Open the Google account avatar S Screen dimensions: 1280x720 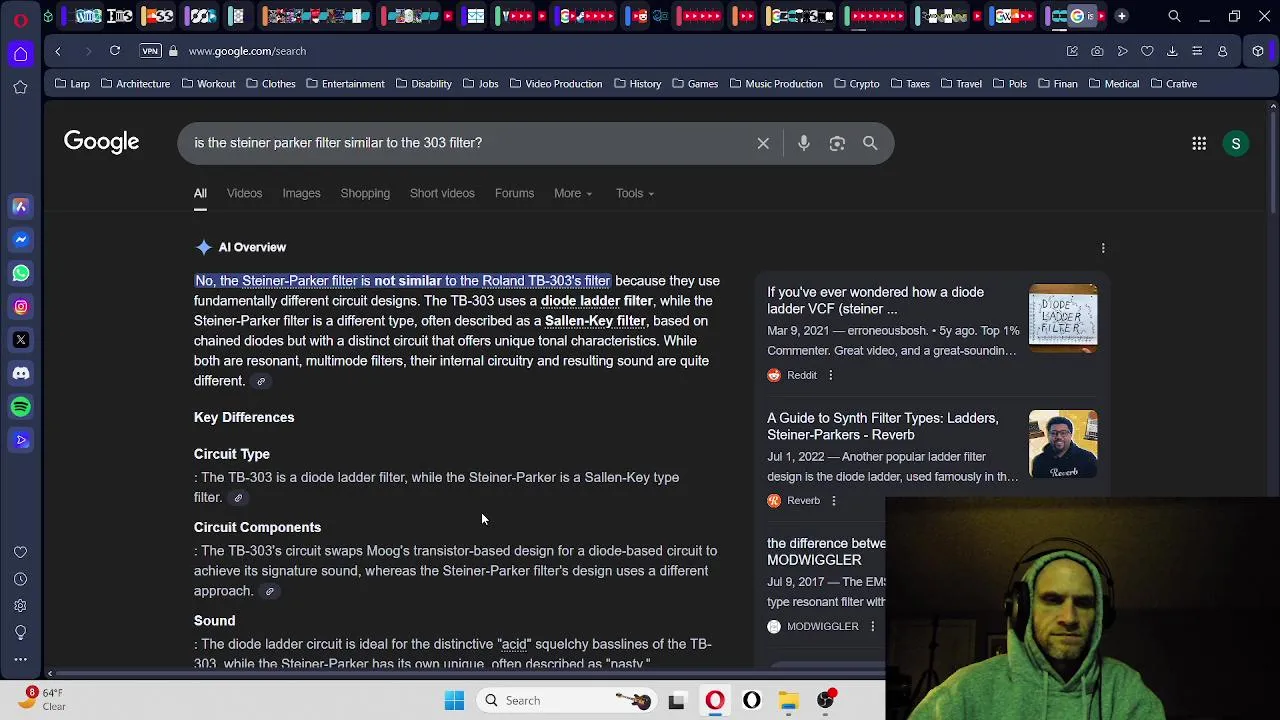coord(1236,144)
